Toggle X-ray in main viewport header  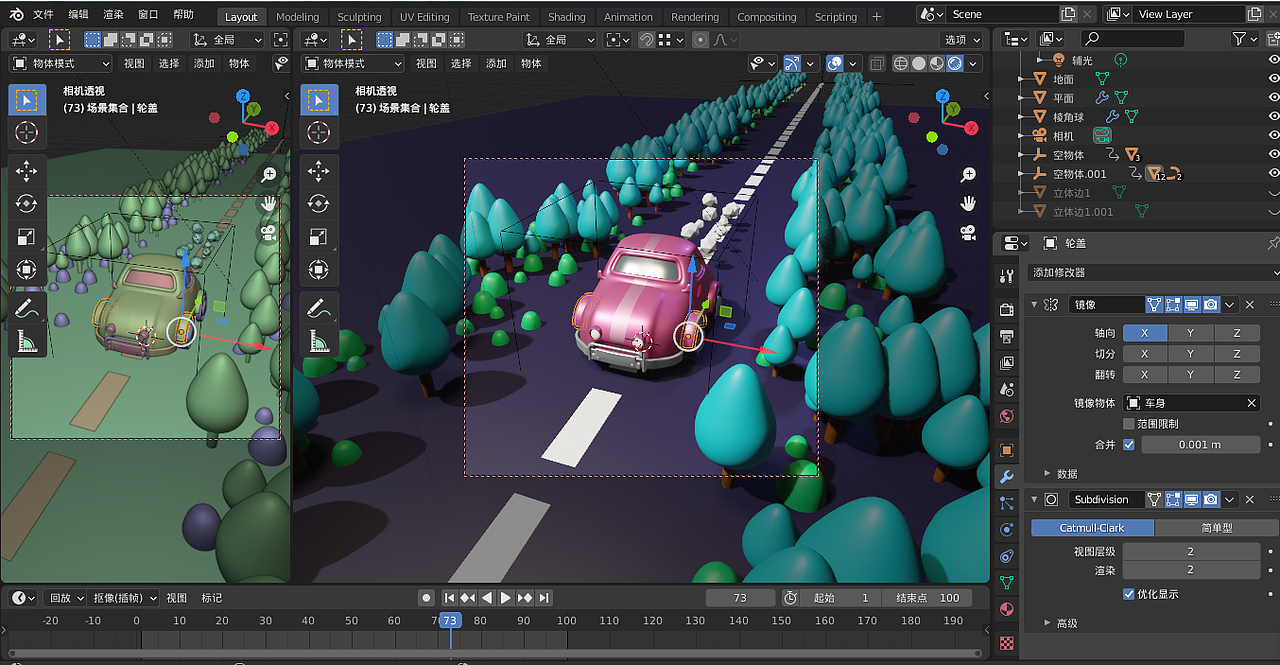point(877,63)
